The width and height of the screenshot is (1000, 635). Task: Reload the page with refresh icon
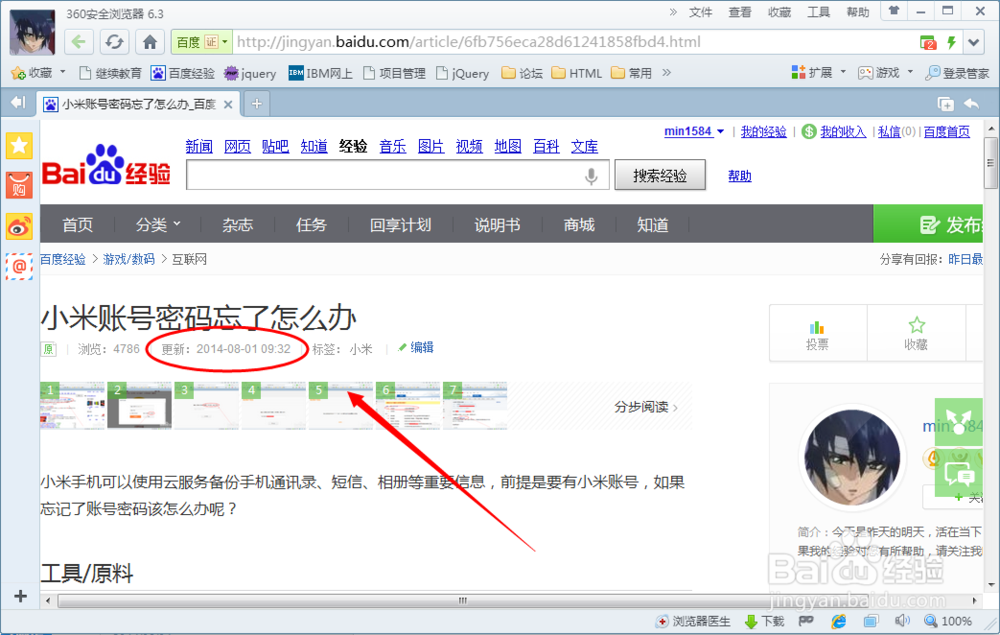click(x=114, y=42)
